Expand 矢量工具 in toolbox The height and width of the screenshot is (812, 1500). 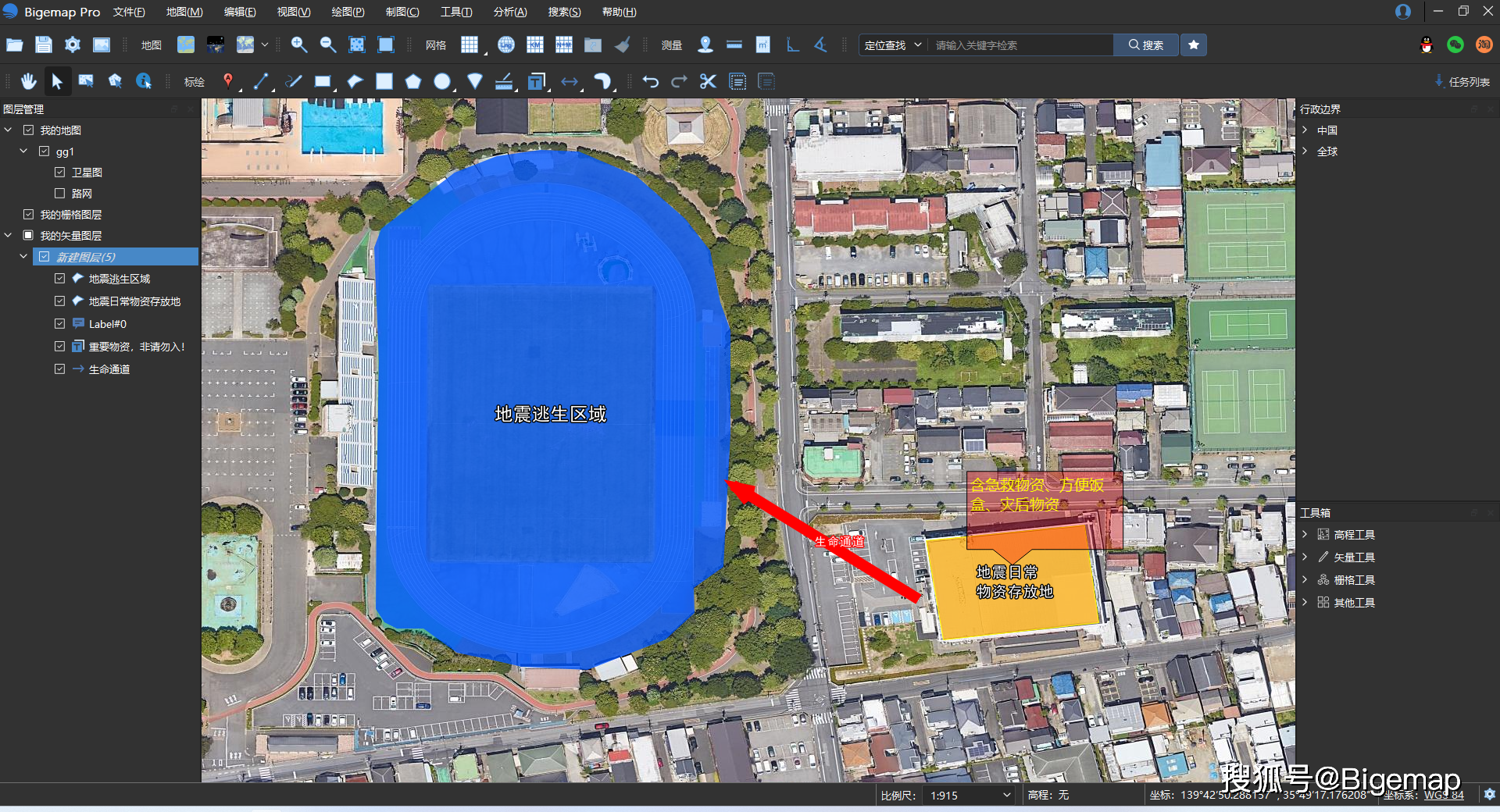1305,557
